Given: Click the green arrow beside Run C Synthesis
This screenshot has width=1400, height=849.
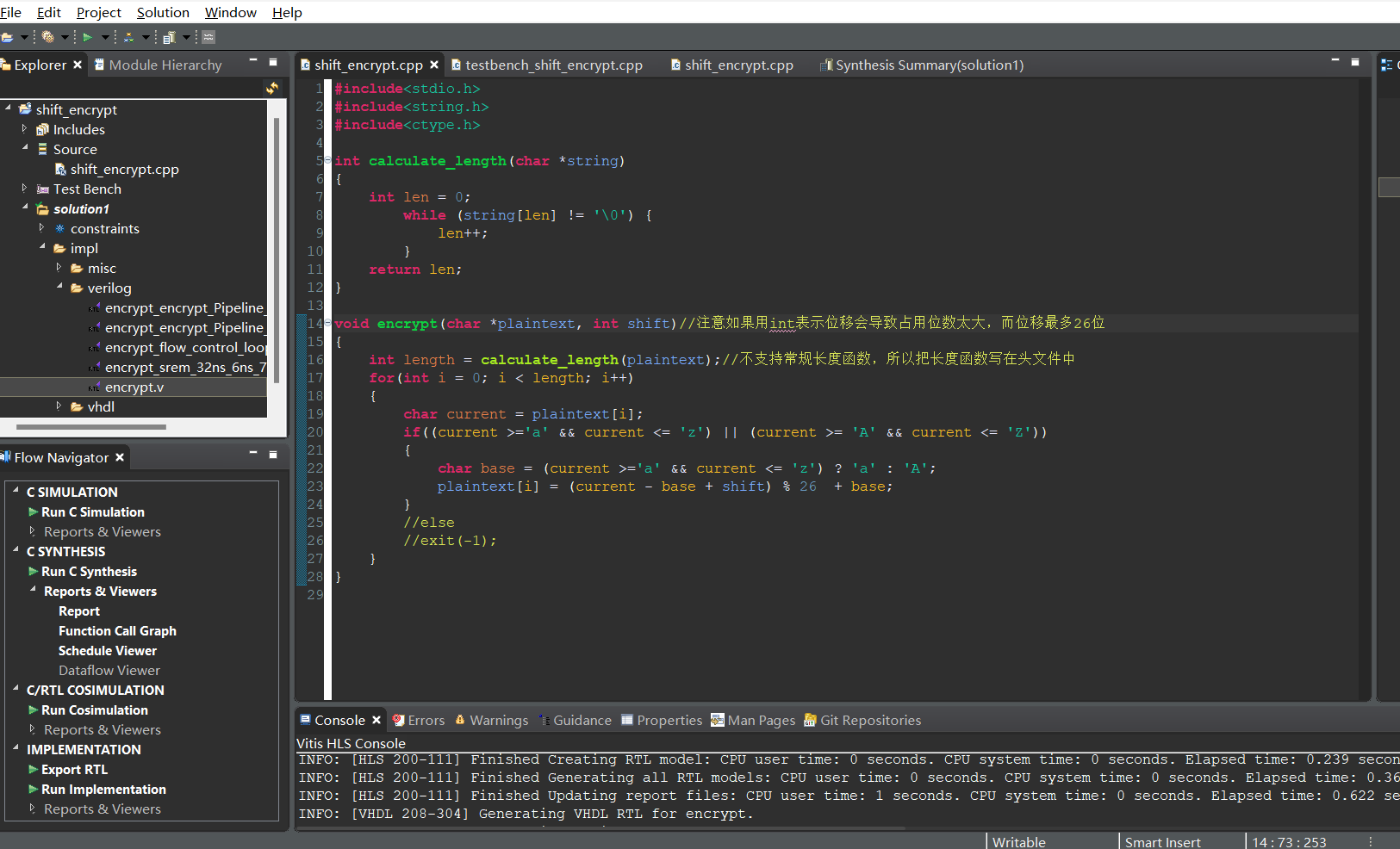Looking at the screenshot, I should (33, 571).
